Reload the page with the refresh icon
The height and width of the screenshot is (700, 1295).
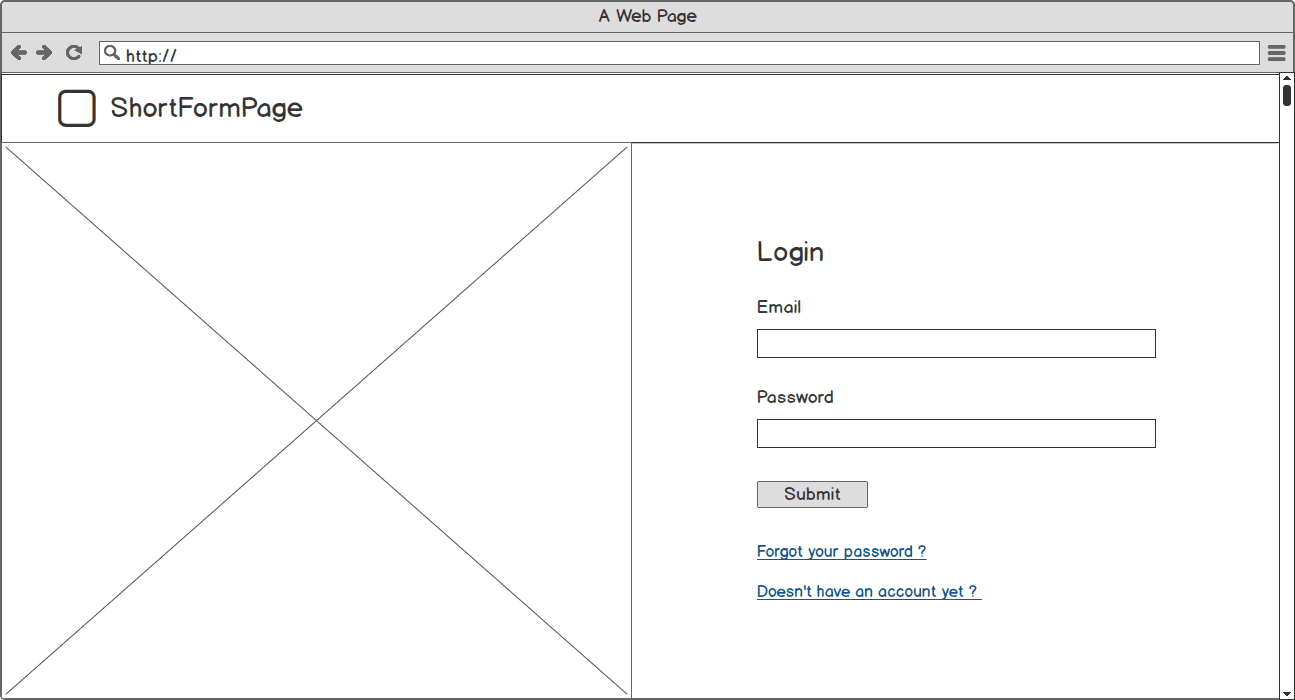coord(73,53)
